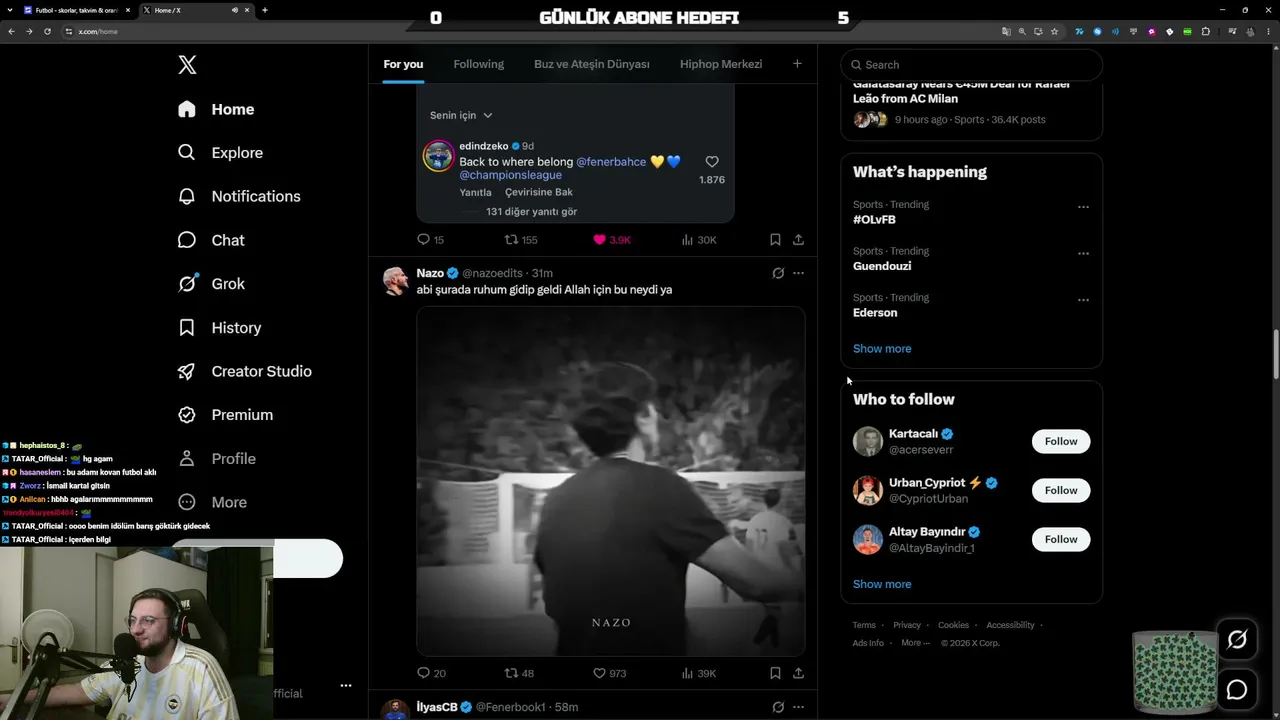The height and width of the screenshot is (720, 1280).
Task: Open the Explore page
Action: point(220,153)
